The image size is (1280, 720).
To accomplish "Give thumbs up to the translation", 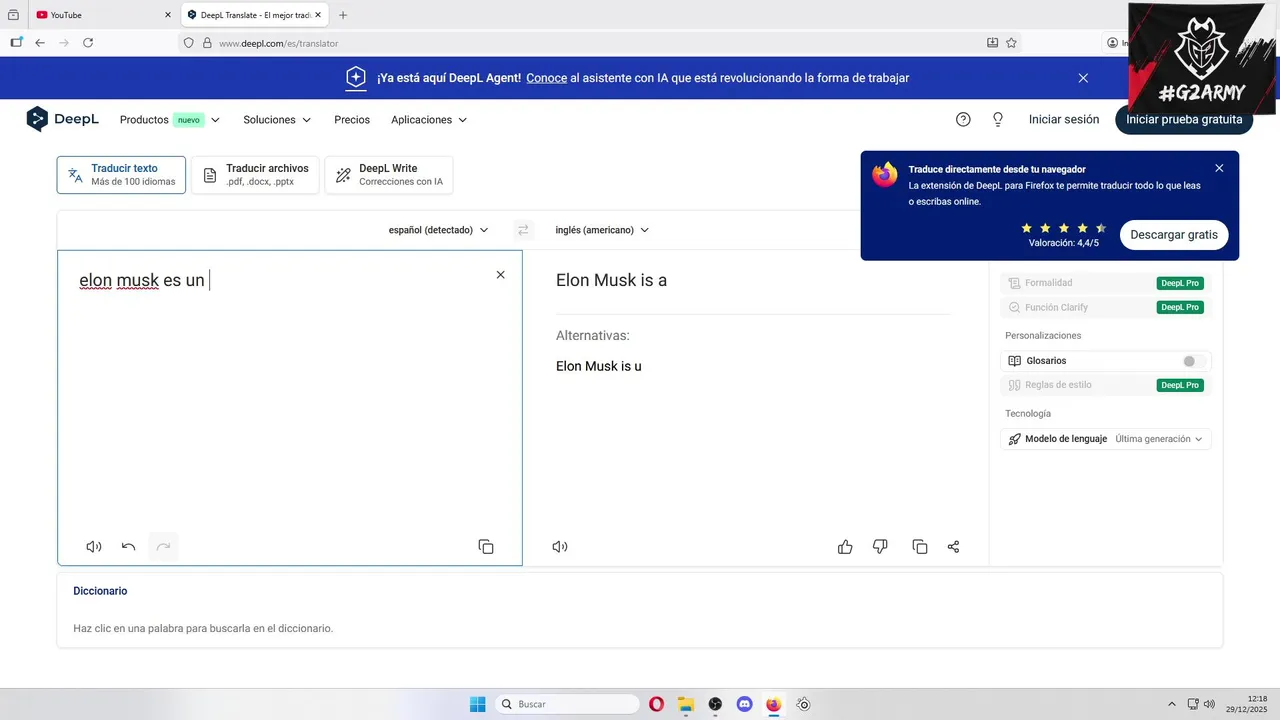I will click(x=845, y=546).
